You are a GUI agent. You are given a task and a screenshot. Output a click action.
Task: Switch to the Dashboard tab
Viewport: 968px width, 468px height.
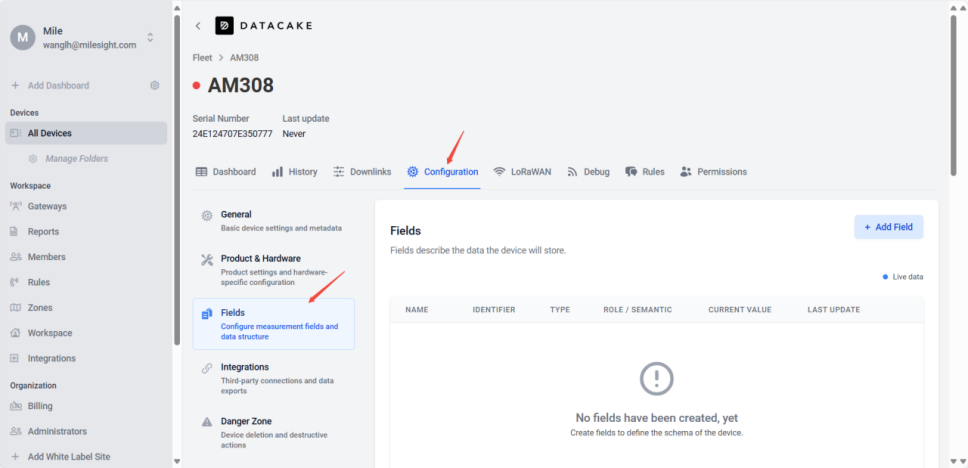pyautogui.click(x=225, y=172)
